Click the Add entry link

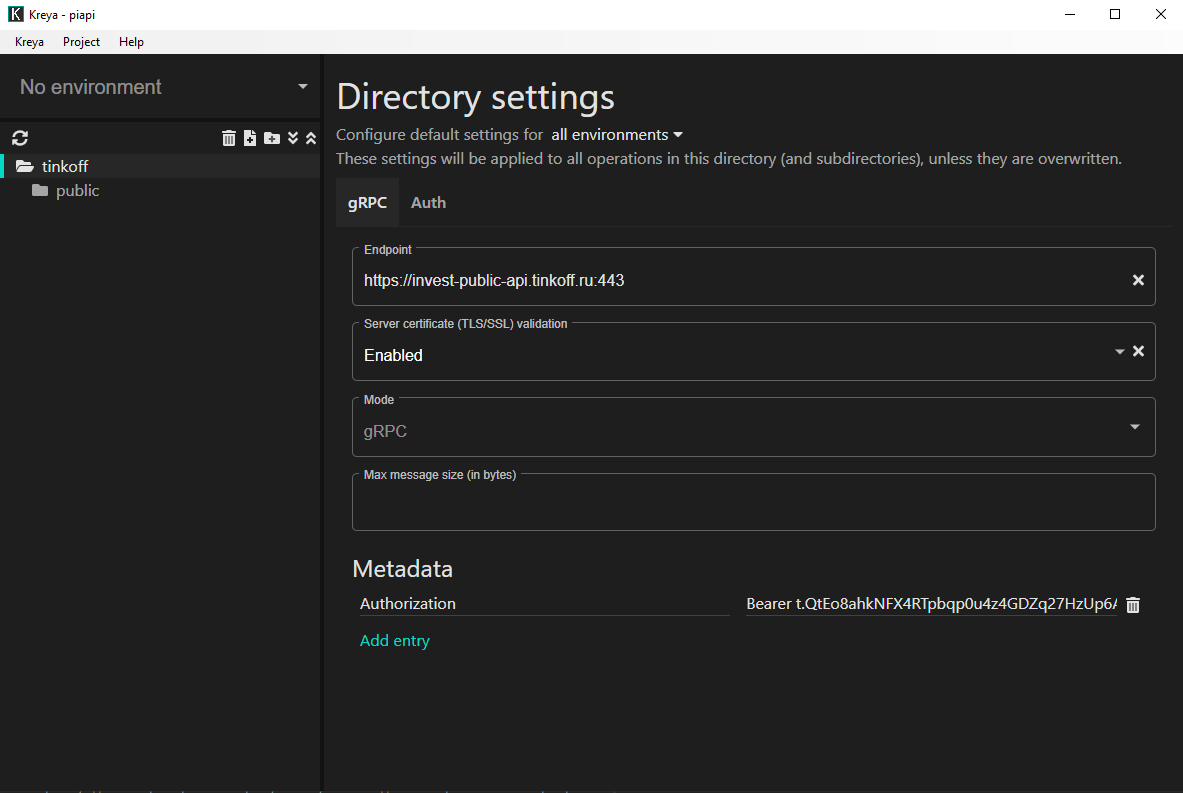point(395,641)
